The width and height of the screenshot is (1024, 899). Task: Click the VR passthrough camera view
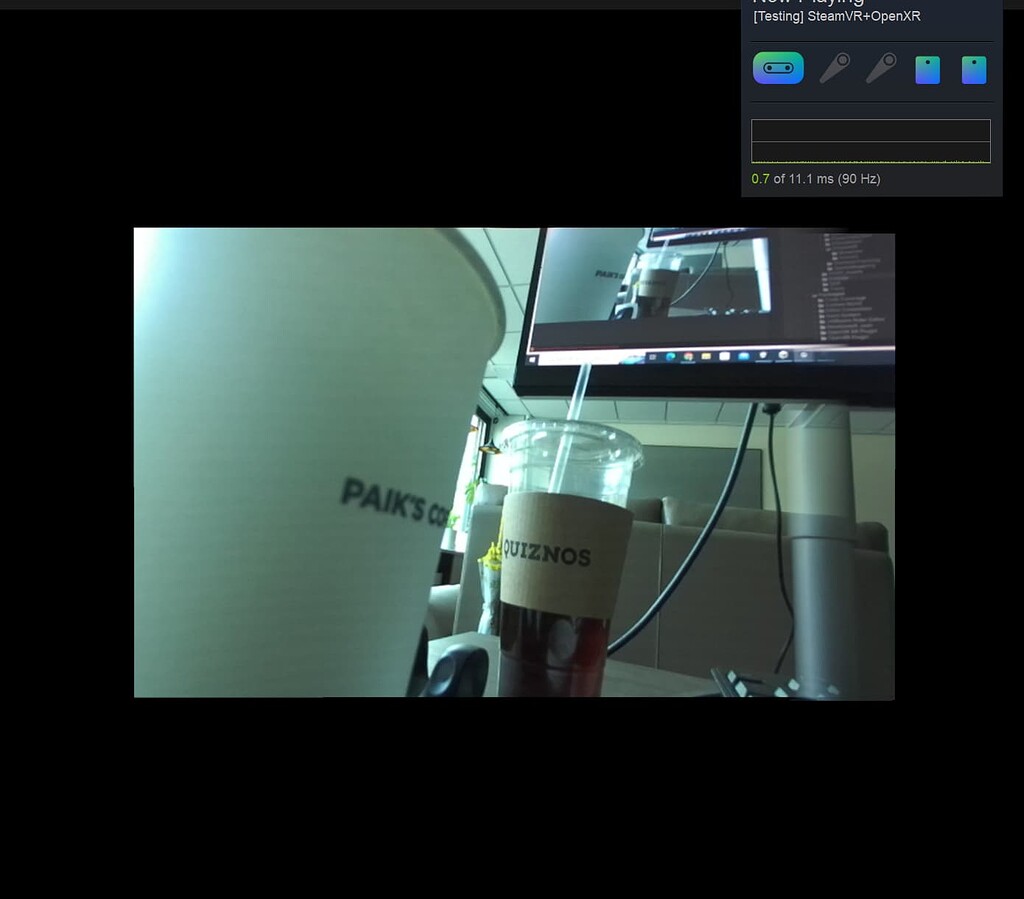point(513,462)
